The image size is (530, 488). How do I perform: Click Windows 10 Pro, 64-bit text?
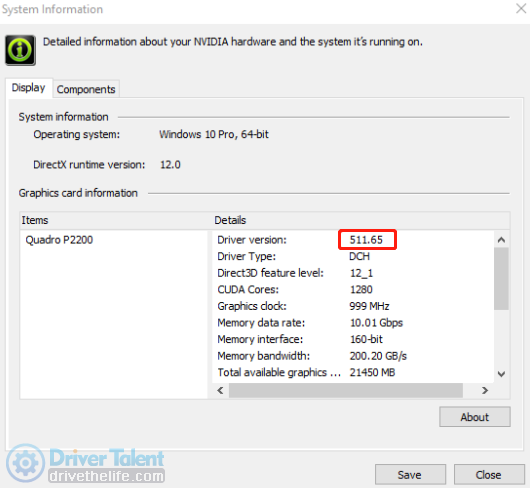click(x=214, y=135)
